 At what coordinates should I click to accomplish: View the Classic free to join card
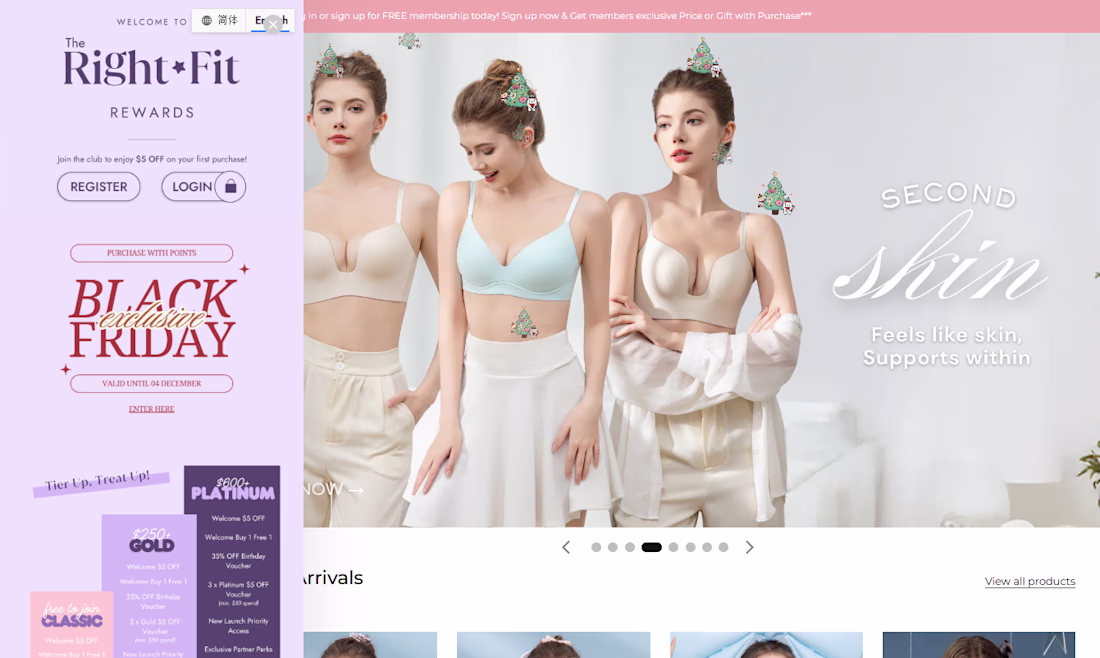tap(72, 624)
